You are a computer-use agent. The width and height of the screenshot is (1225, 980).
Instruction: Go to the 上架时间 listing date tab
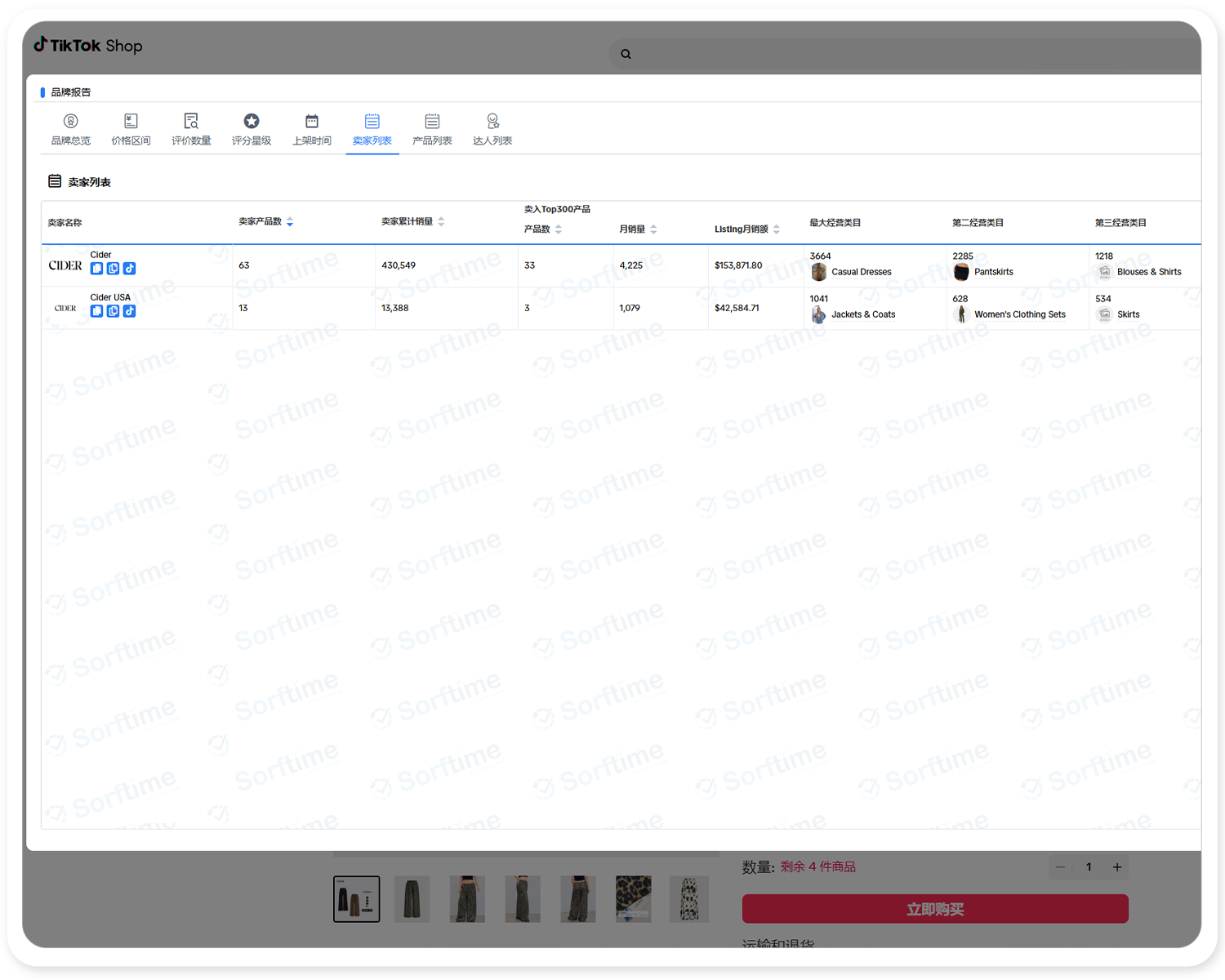click(x=312, y=130)
